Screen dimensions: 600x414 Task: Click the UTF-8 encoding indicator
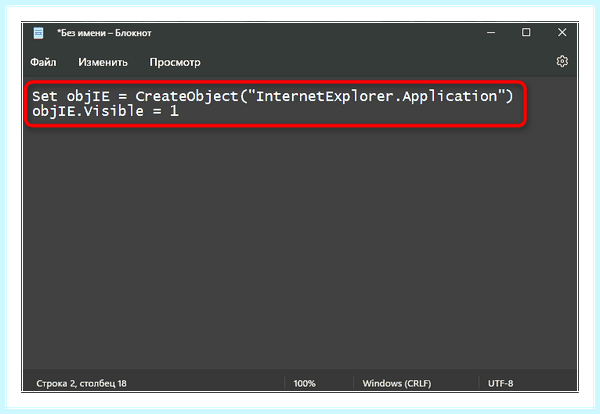tap(501, 383)
